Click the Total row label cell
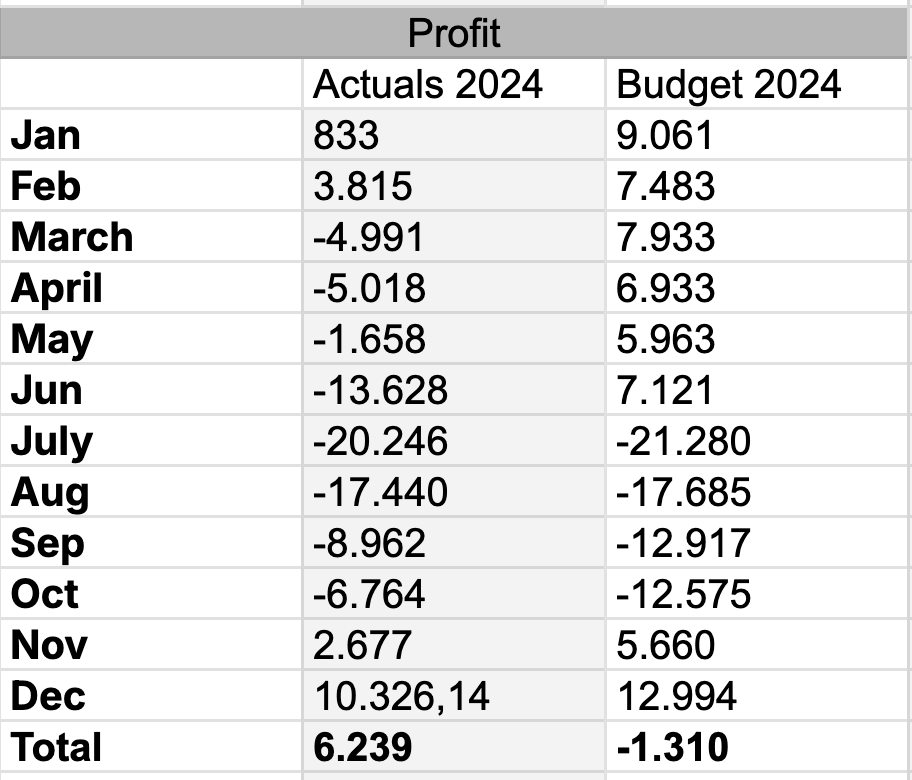Viewport: 912px width, 780px height. coord(150,747)
